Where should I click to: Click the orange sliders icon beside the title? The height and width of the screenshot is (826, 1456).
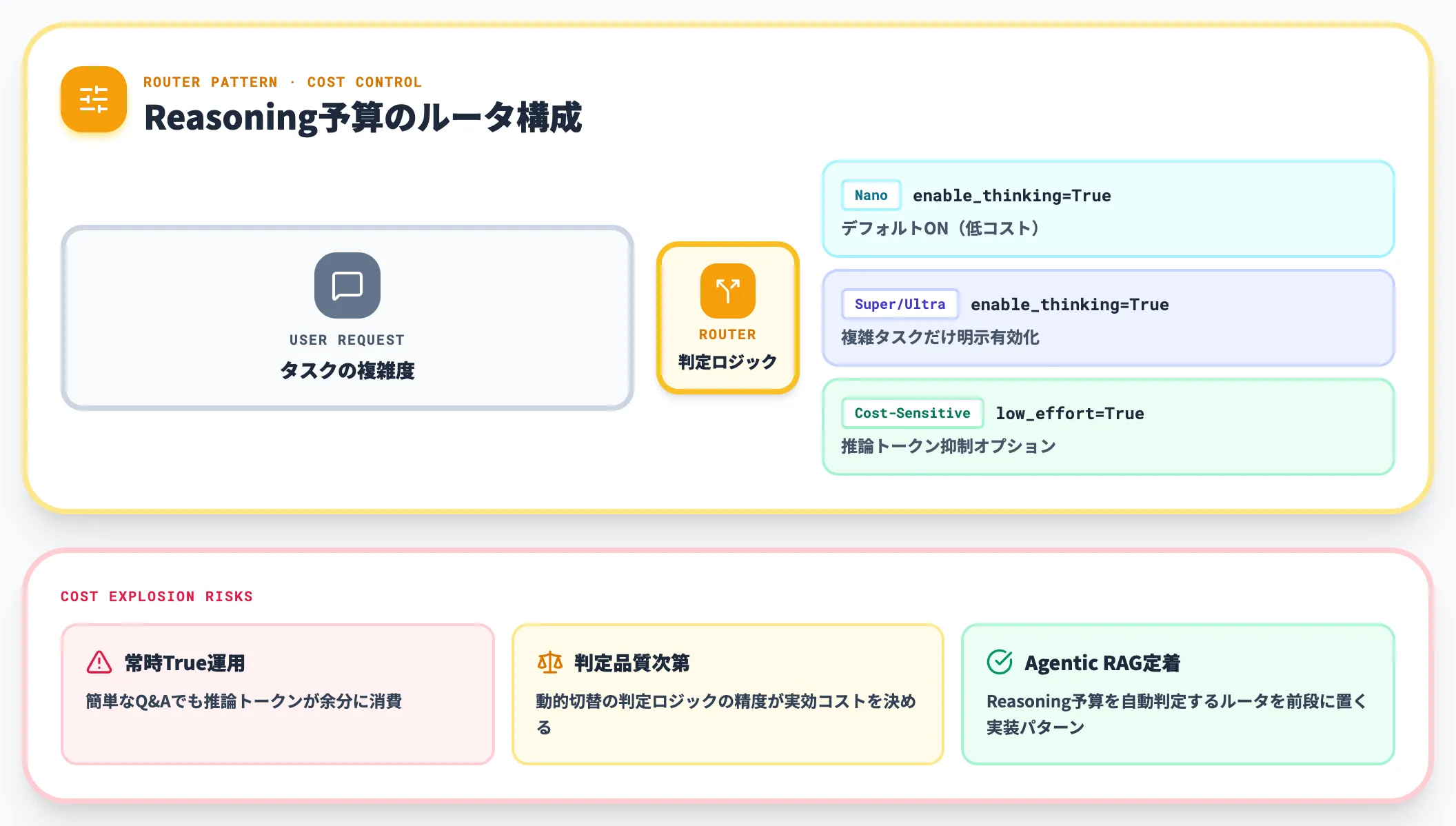tap(94, 99)
